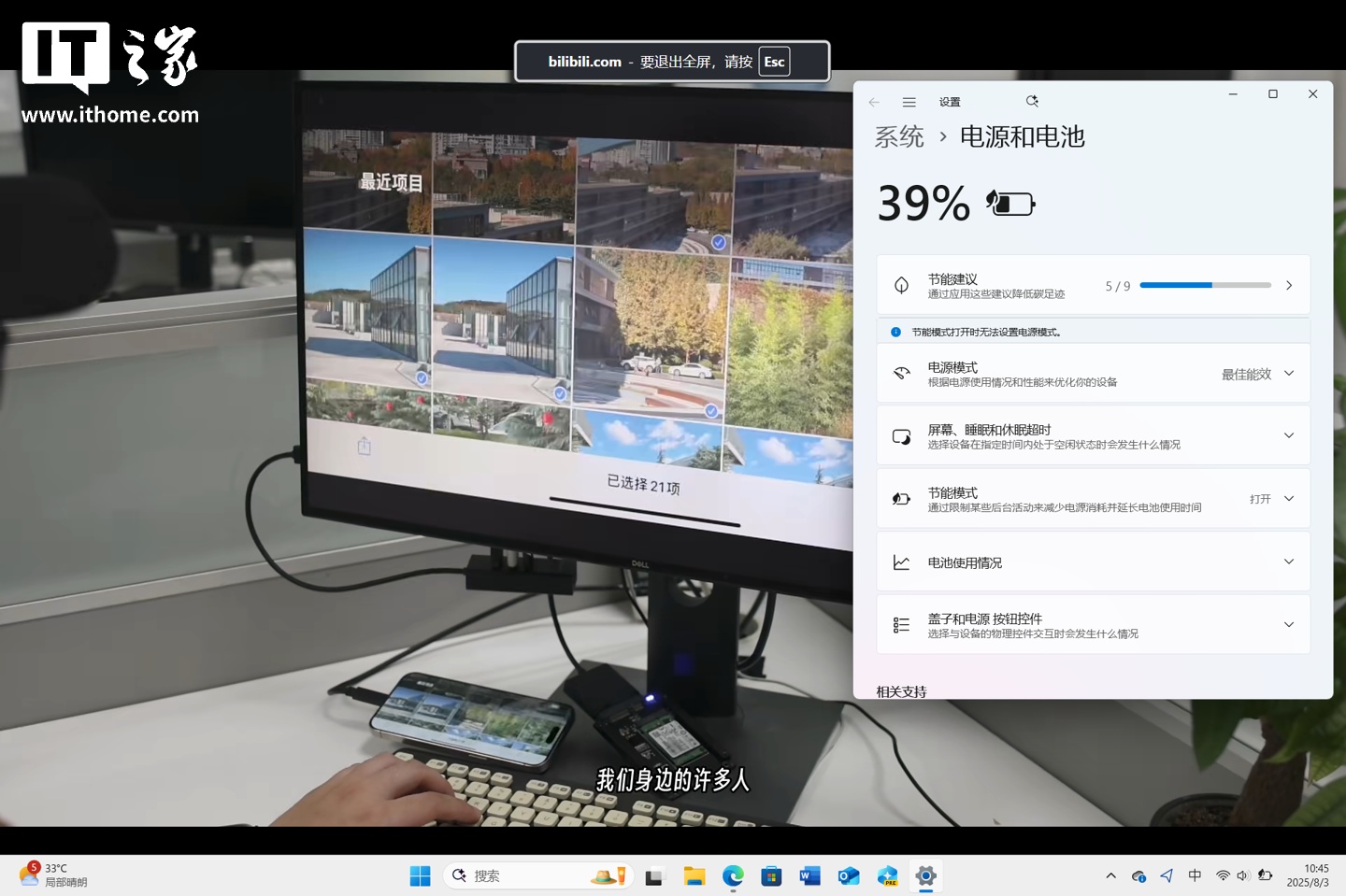Open File Explorer from the taskbar

click(x=694, y=875)
